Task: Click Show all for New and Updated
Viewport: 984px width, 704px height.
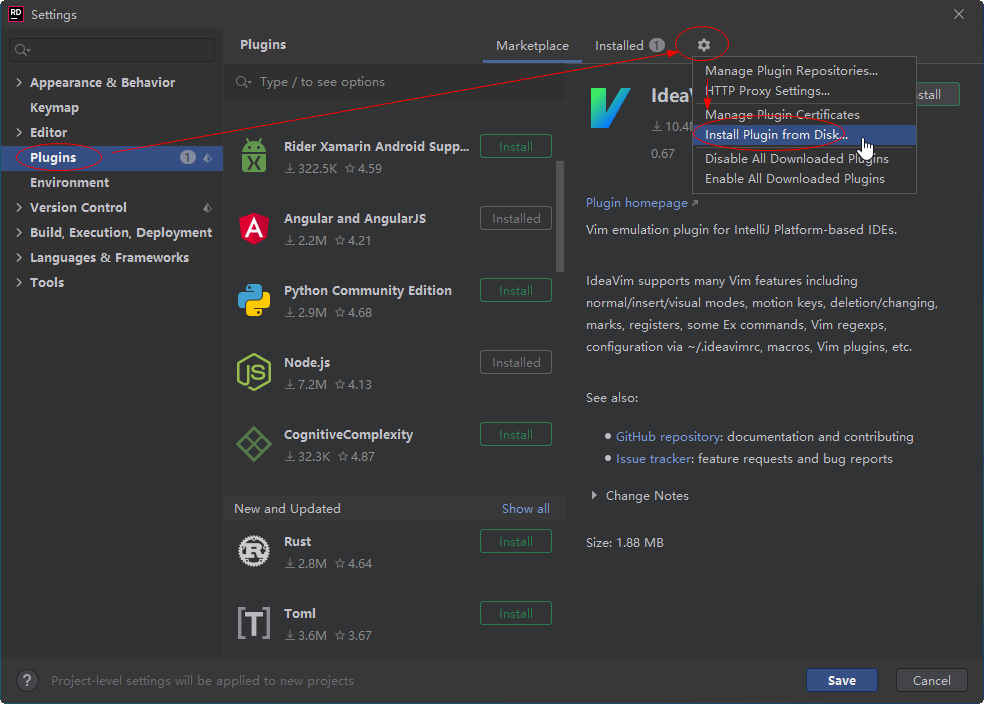Action: click(x=525, y=509)
